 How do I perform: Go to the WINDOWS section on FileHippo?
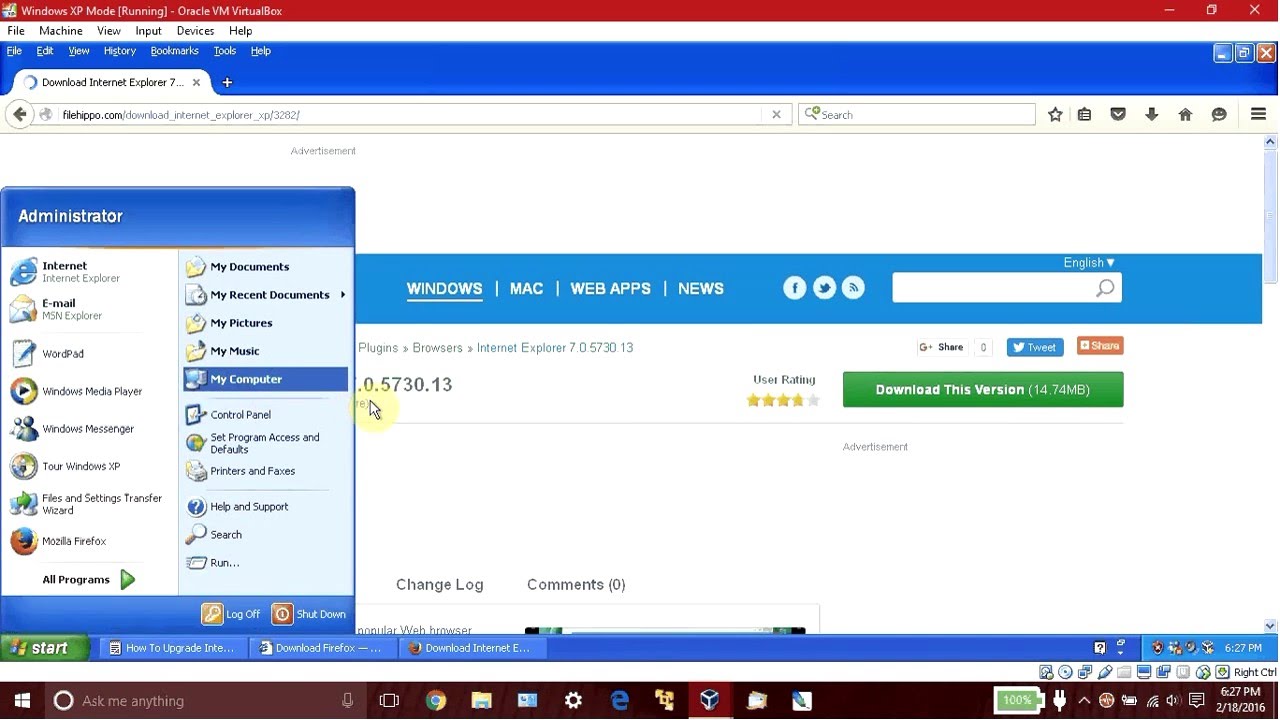(445, 289)
